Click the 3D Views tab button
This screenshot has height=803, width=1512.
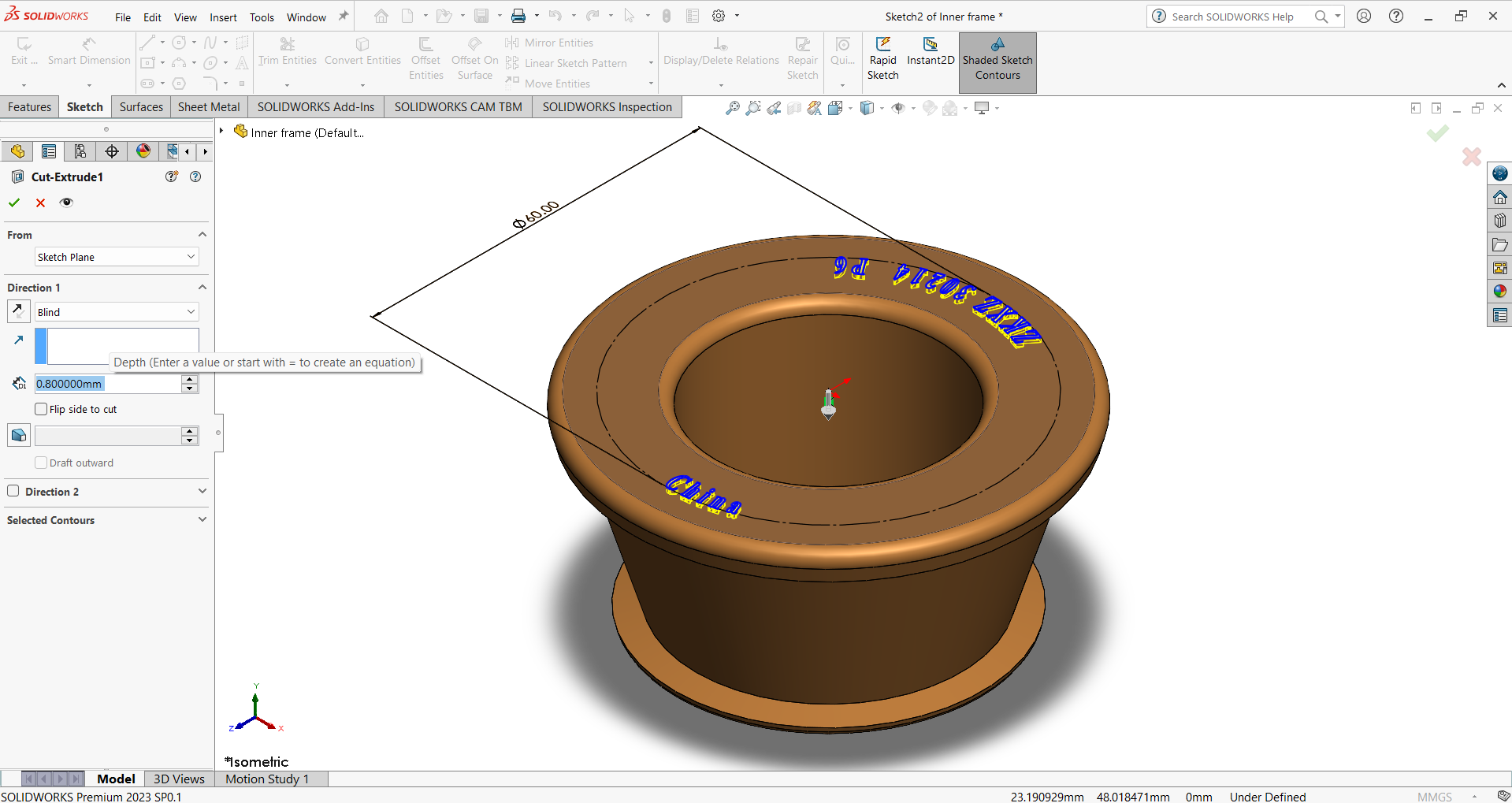(179, 779)
